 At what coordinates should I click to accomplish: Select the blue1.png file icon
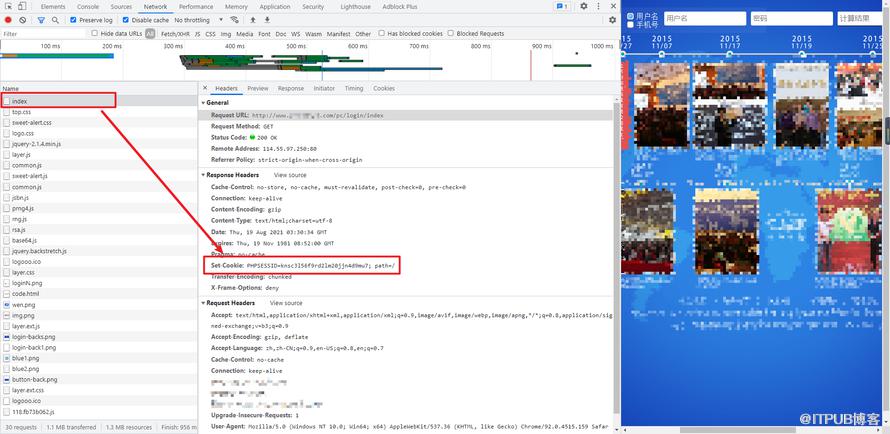tap(6, 359)
